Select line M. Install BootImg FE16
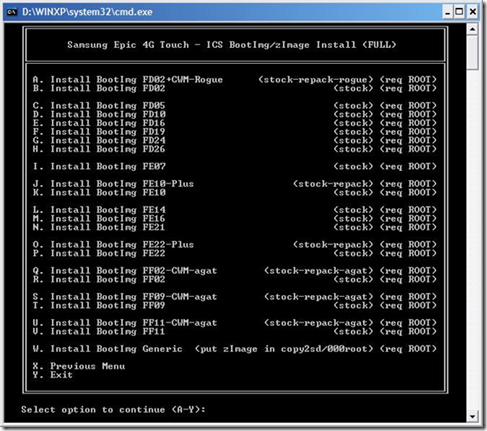Image resolution: width=487 pixels, height=431 pixels. point(99,218)
